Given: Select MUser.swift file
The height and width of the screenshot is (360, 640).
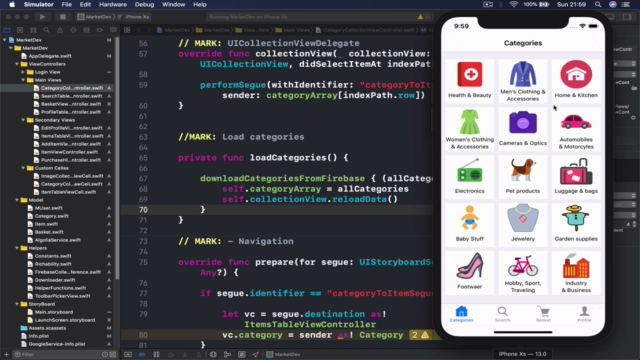Looking at the screenshot, I should click(x=49, y=208).
